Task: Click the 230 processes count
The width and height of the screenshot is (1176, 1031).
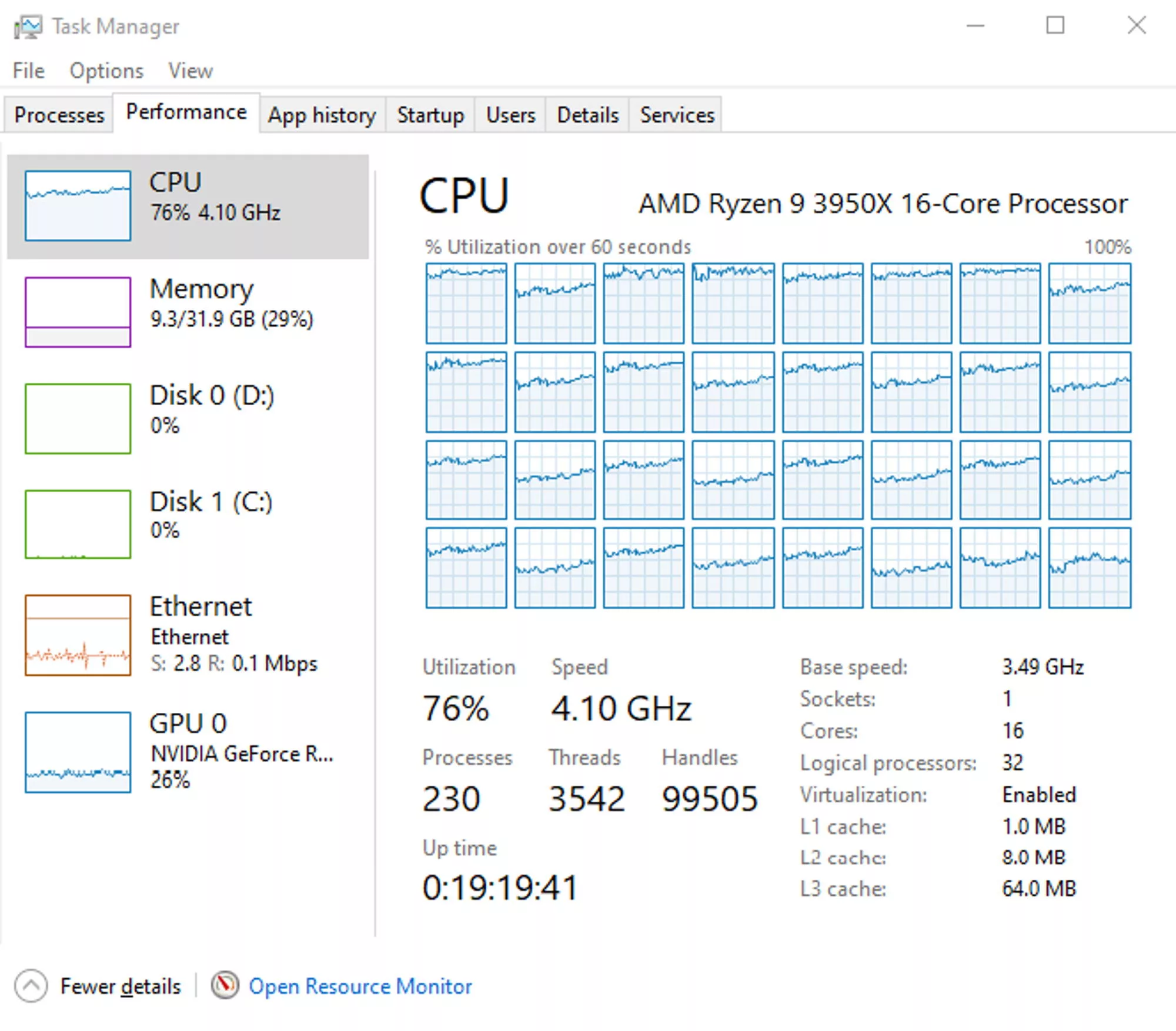Action: [452, 799]
